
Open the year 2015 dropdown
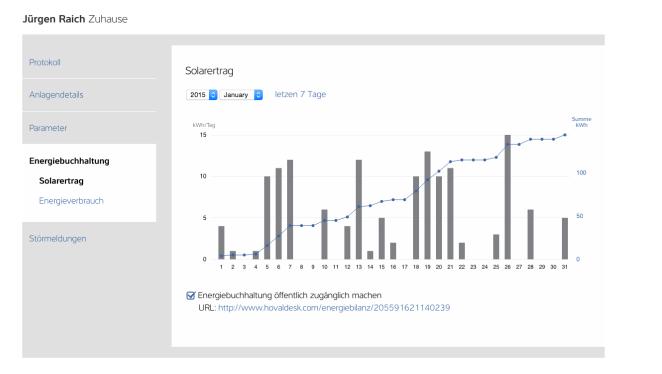202,95
